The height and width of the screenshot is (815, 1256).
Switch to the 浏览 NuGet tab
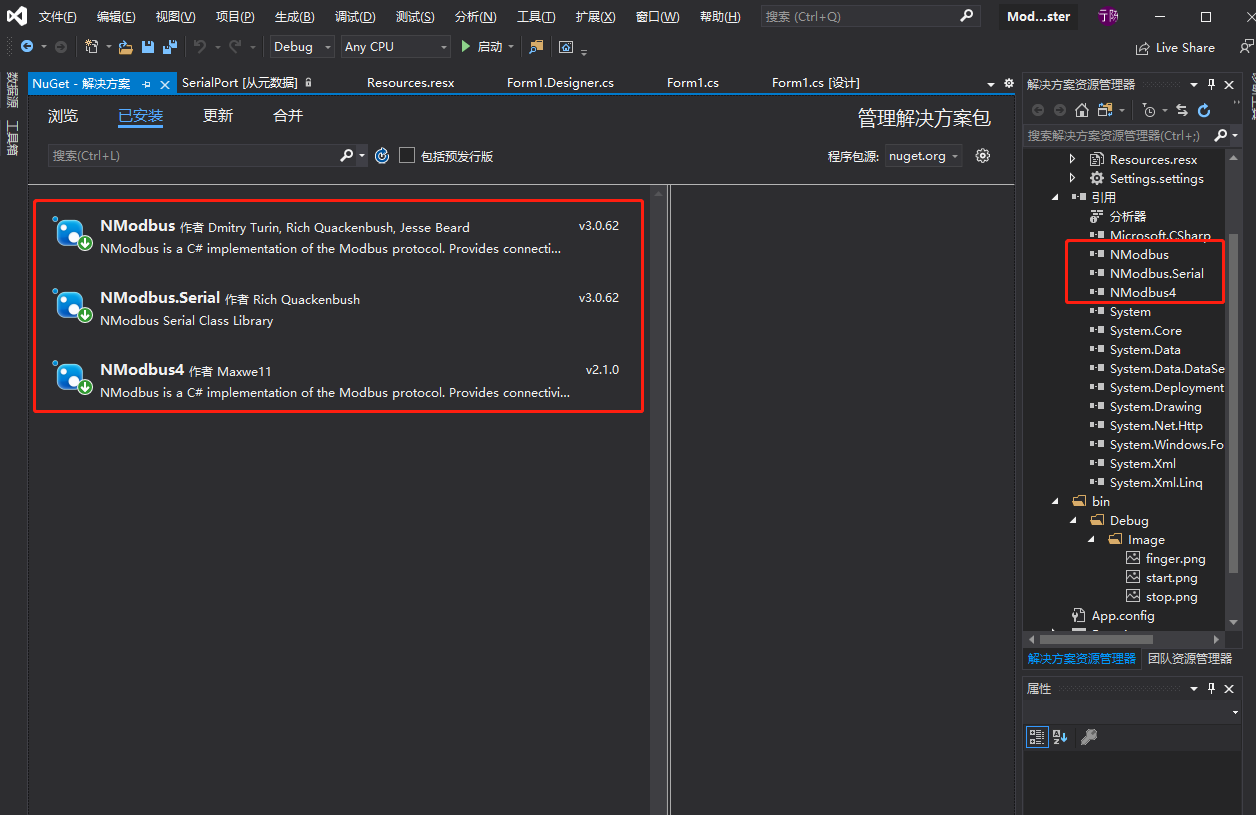point(63,116)
